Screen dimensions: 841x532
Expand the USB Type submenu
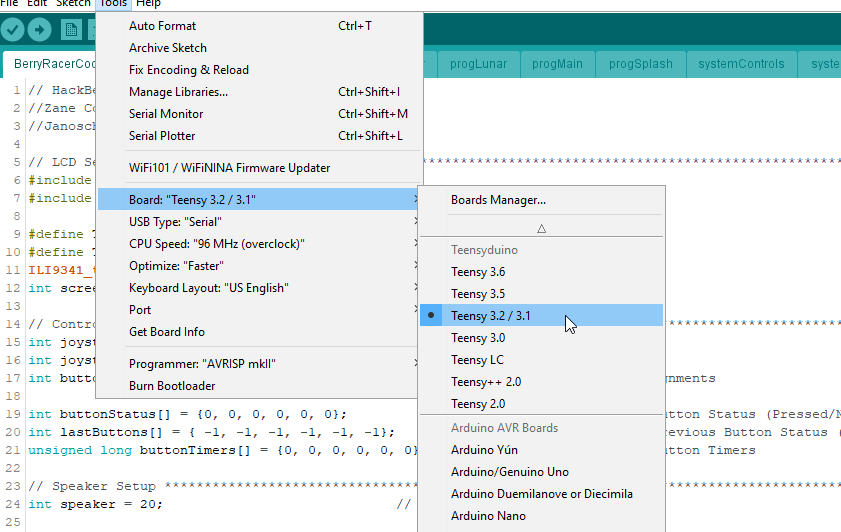click(x=257, y=221)
